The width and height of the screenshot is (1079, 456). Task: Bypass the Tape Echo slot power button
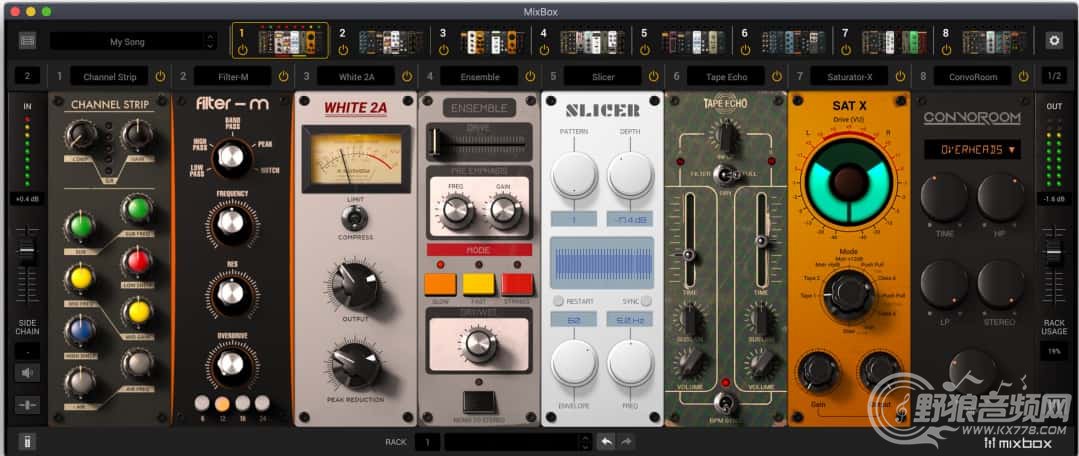[777, 76]
